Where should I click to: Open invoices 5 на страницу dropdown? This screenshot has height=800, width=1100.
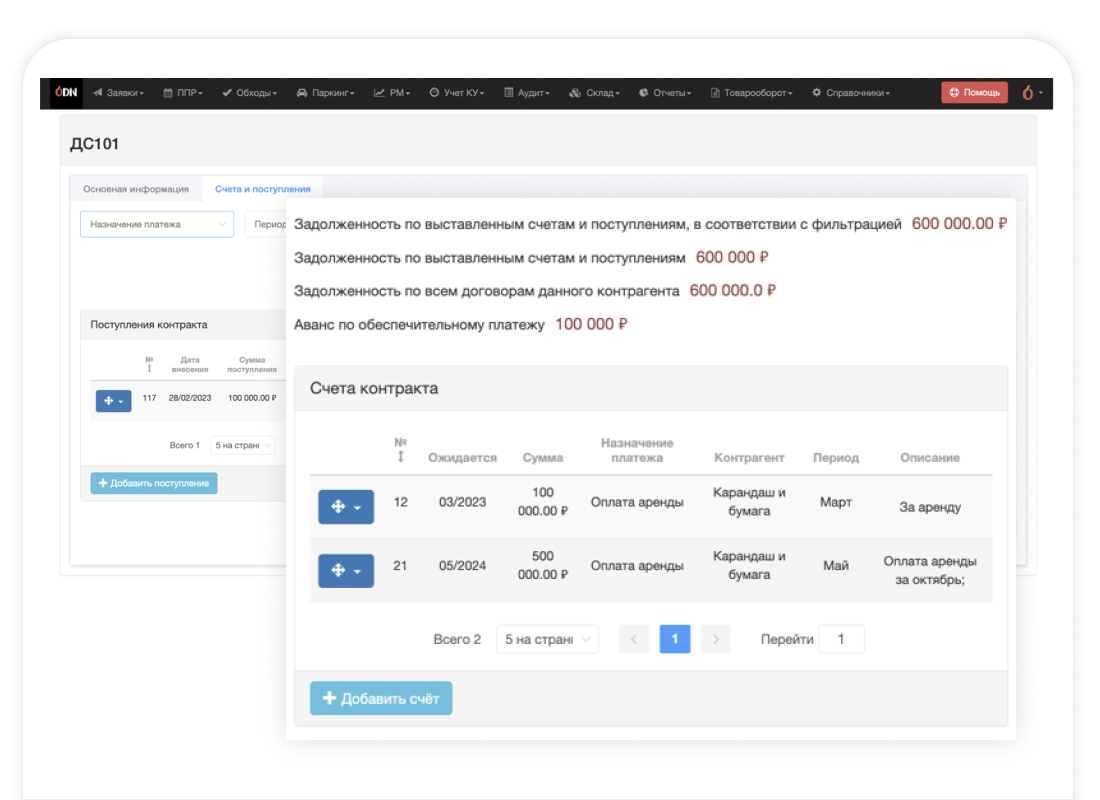pos(547,639)
